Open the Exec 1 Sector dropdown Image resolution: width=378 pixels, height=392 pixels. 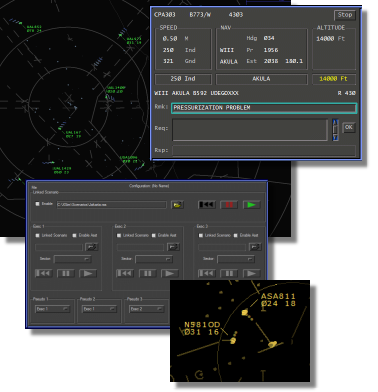72,259
